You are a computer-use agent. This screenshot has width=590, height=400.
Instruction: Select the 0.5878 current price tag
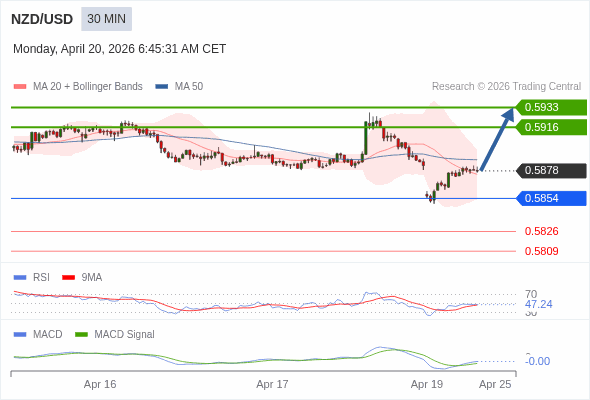[x=551, y=170]
